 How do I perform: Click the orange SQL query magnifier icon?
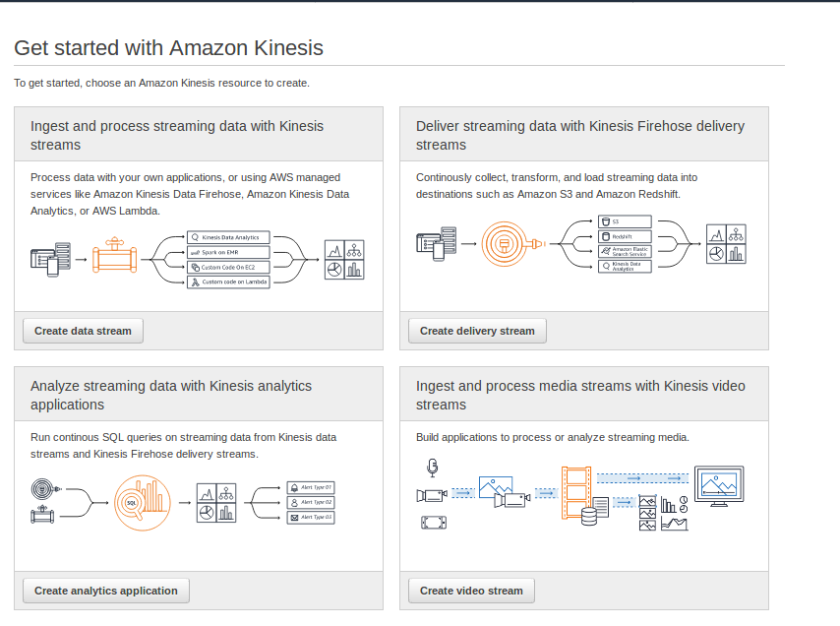[142, 501]
